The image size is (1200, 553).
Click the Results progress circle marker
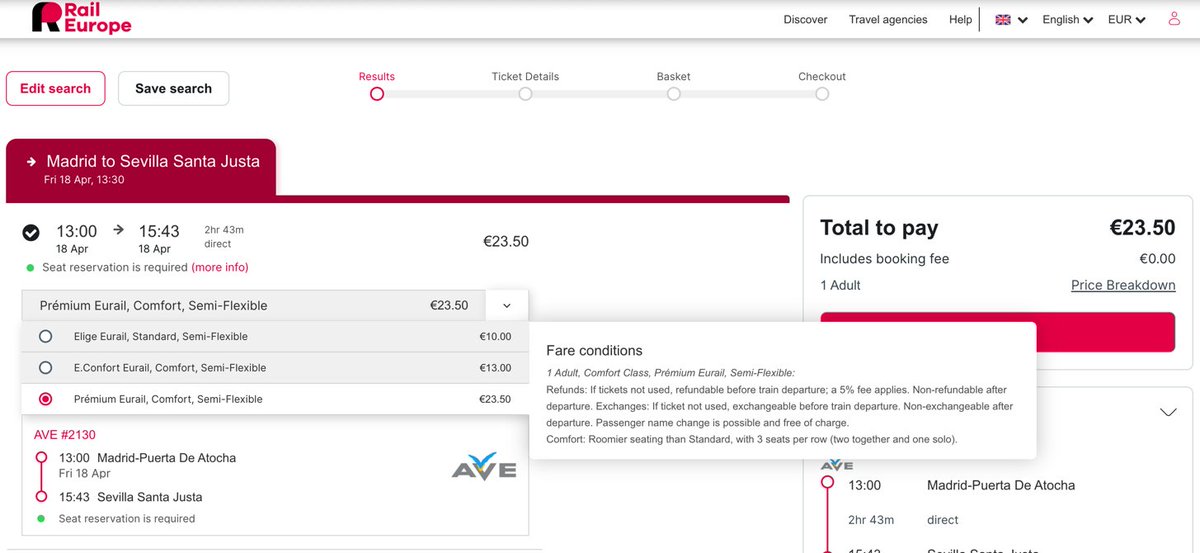coord(377,94)
